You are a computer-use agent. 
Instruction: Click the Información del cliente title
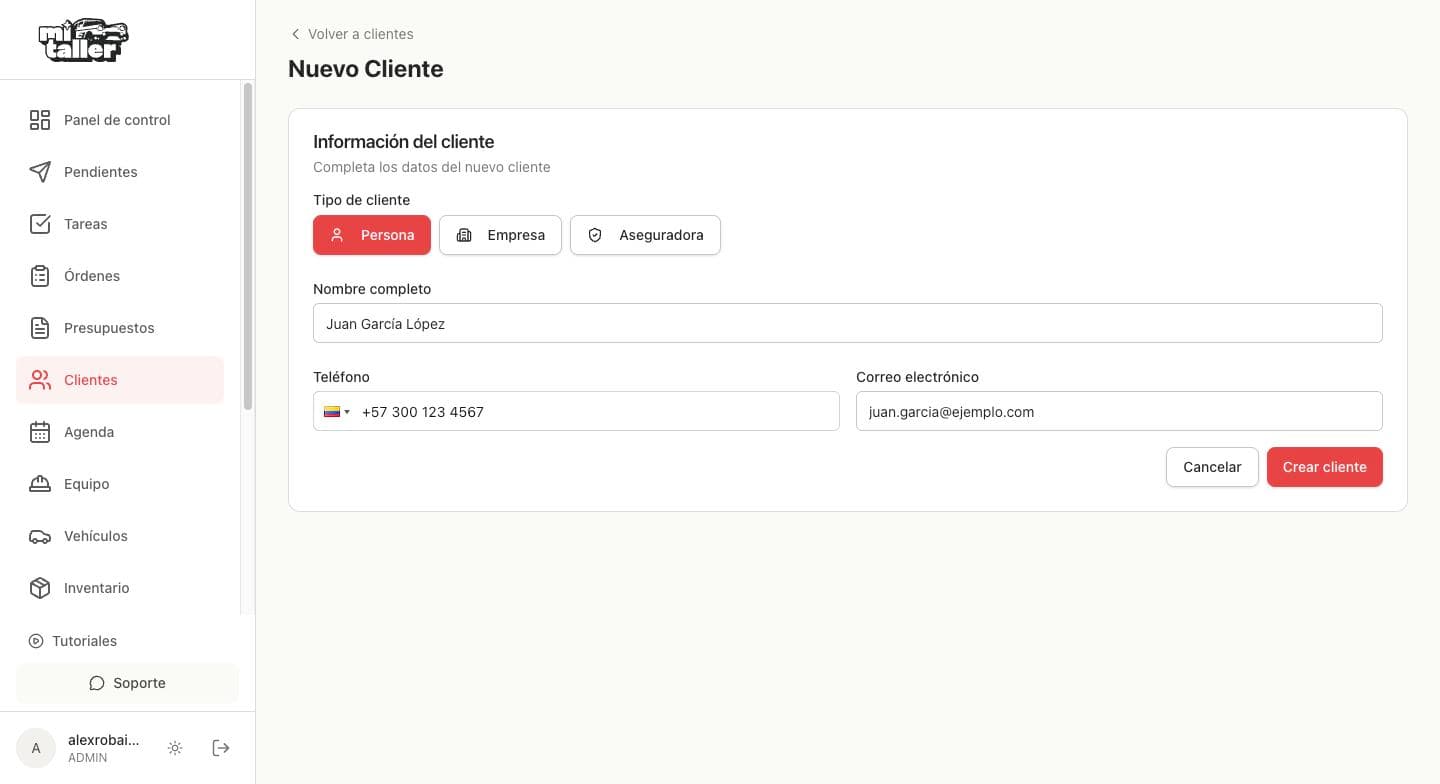(404, 142)
